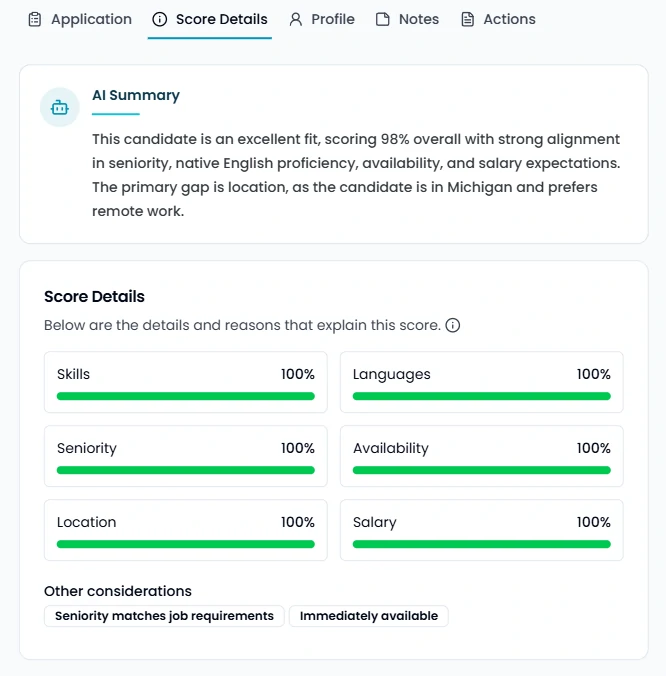The height and width of the screenshot is (676, 666).
Task: Click the info icon after score explanation text
Action: pos(453,325)
